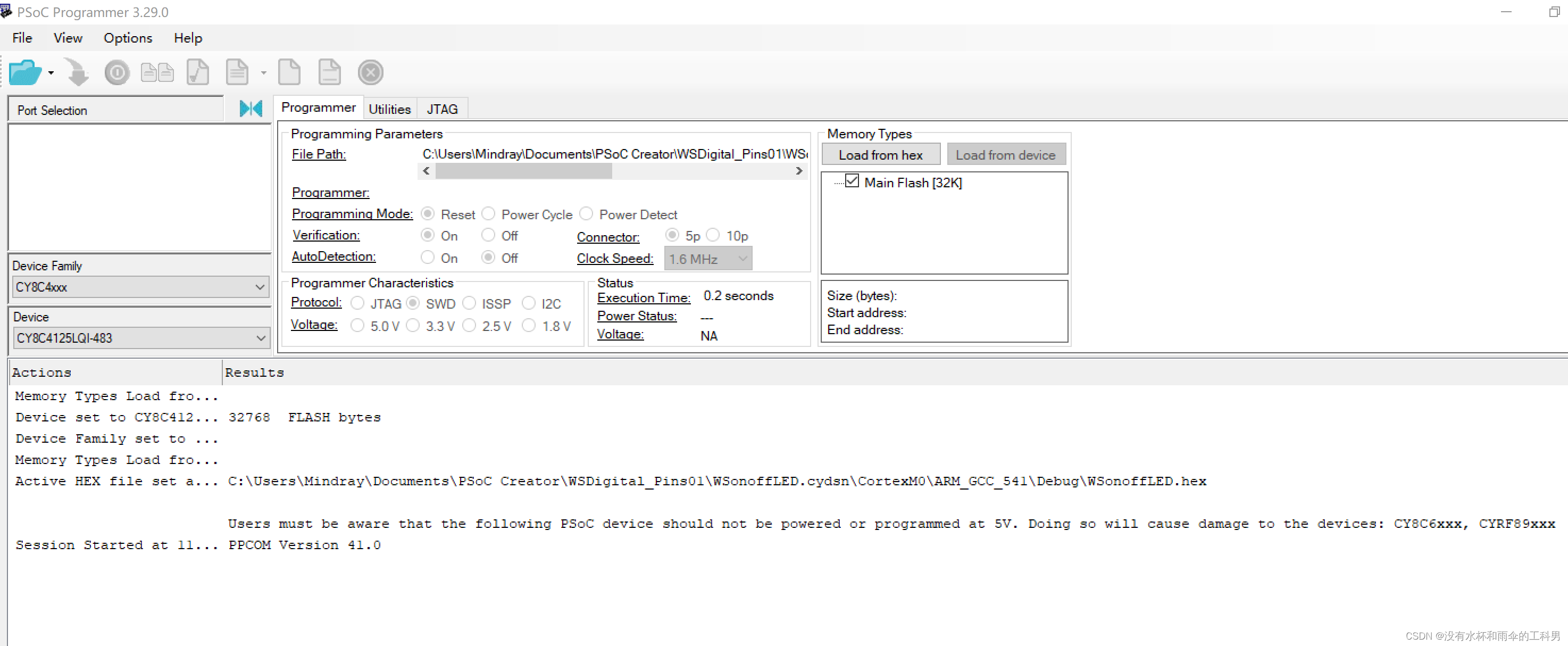The width and height of the screenshot is (1568, 646).
Task: Select 2.5 V voltage
Action: pyautogui.click(x=469, y=326)
